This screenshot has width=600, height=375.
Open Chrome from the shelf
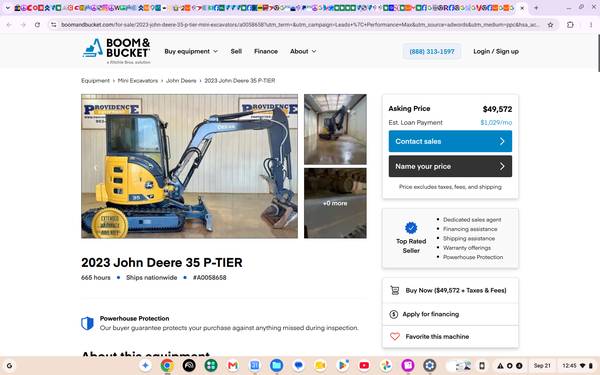pyautogui.click(x=167, y=365)
